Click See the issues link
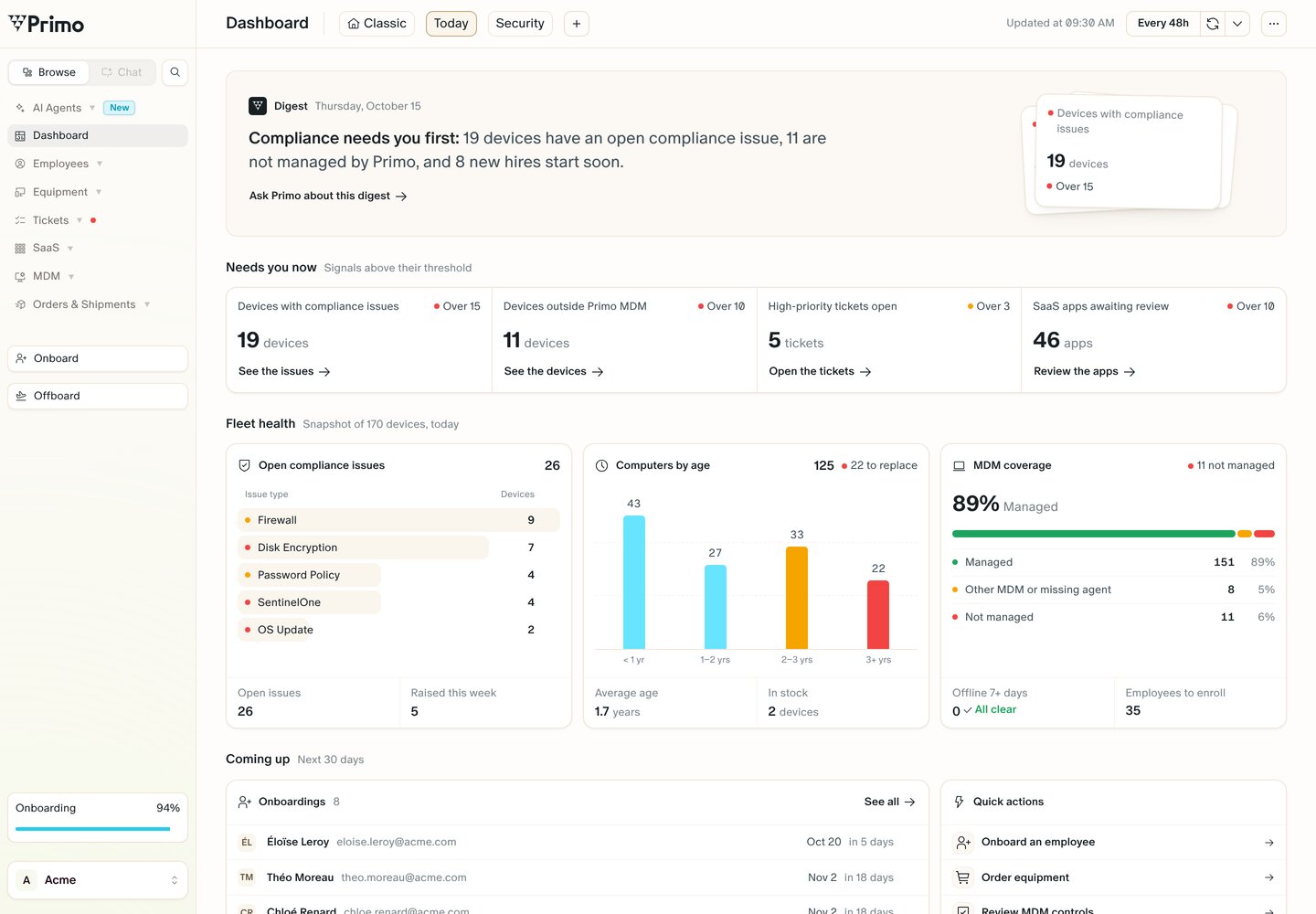The height and width of the screenshot is (914, 1316). pos(284,371)
